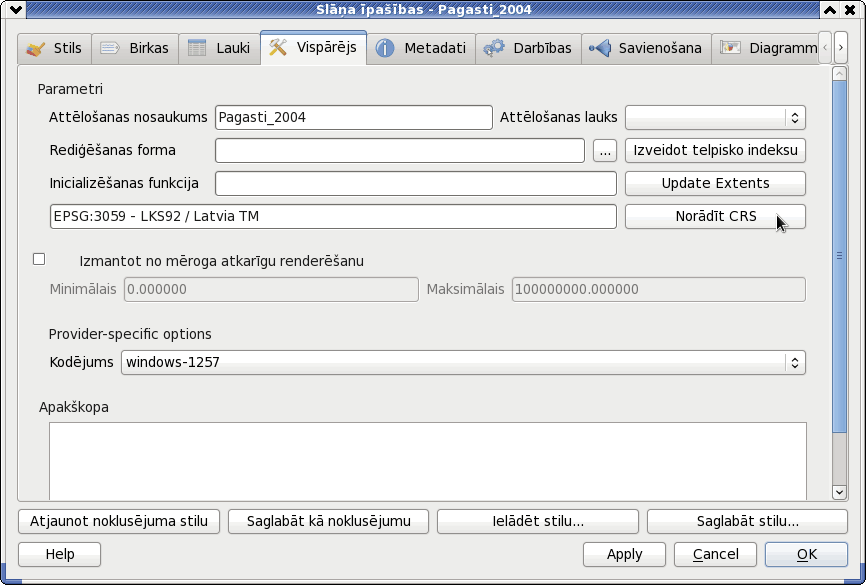Viewport: 866px width, 585px height.
Task: Open Help for layer properties
Action: click(60, 555)
